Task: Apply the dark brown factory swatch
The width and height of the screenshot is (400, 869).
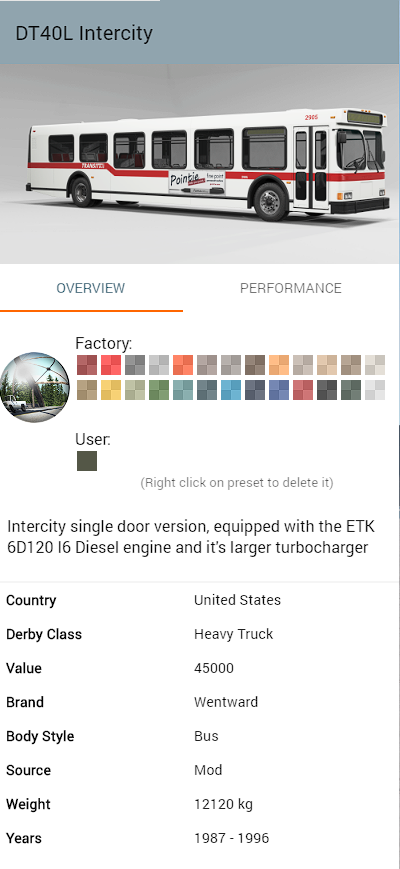Action: pos(255,365)
